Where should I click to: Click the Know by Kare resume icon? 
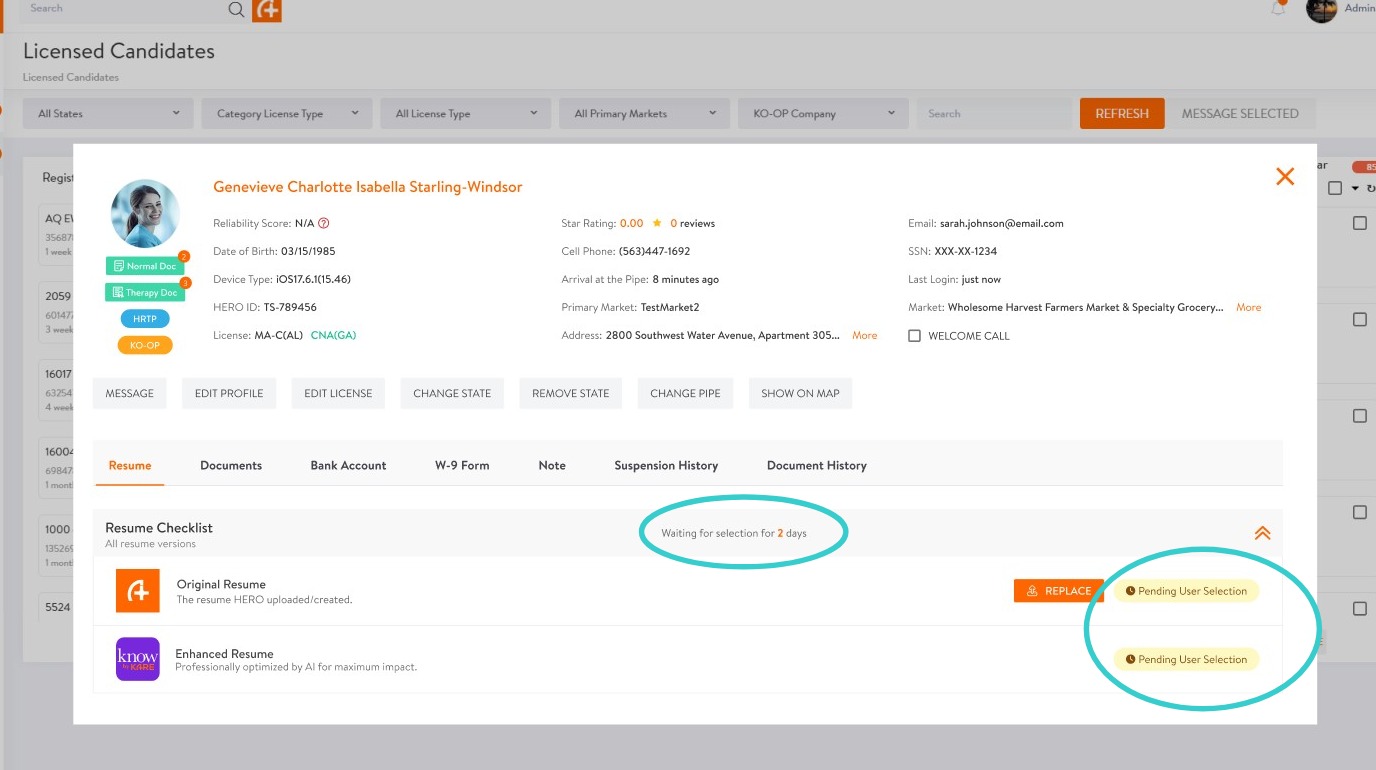(x=138, y=659)
